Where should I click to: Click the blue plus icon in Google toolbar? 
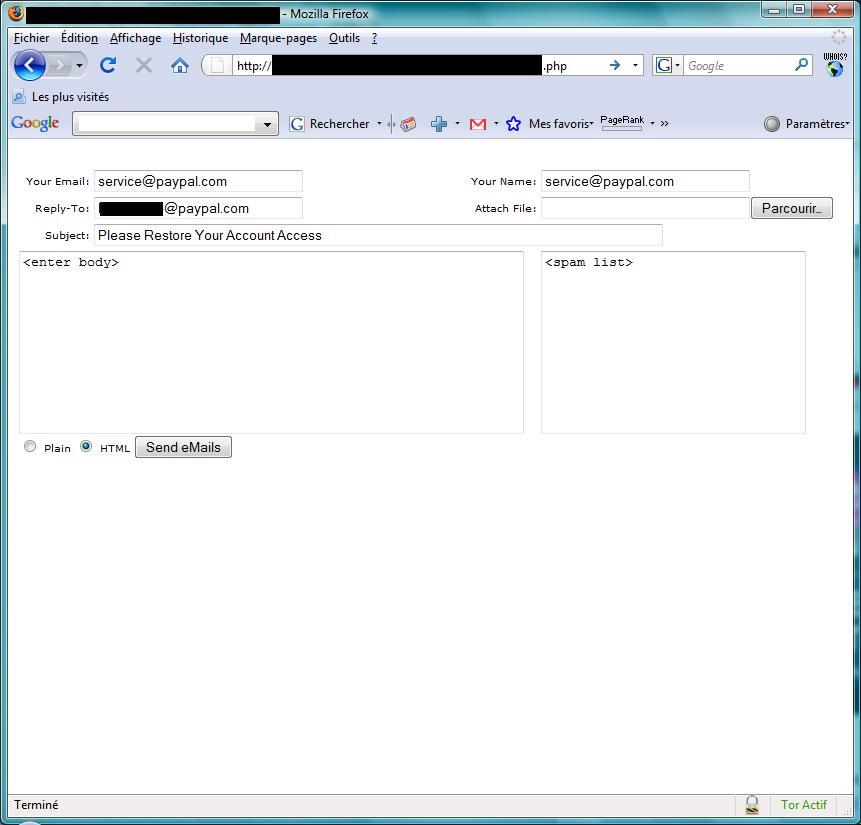(439, 124)
